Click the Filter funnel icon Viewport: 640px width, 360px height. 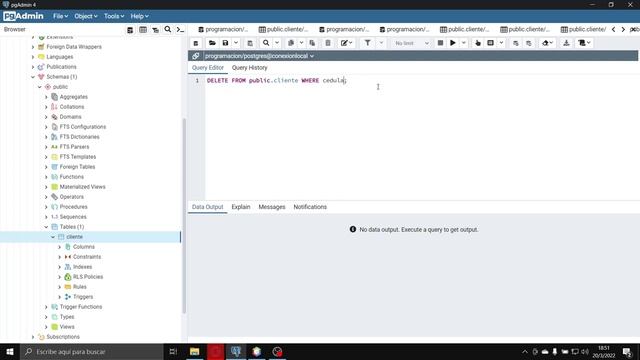(367, 43)
